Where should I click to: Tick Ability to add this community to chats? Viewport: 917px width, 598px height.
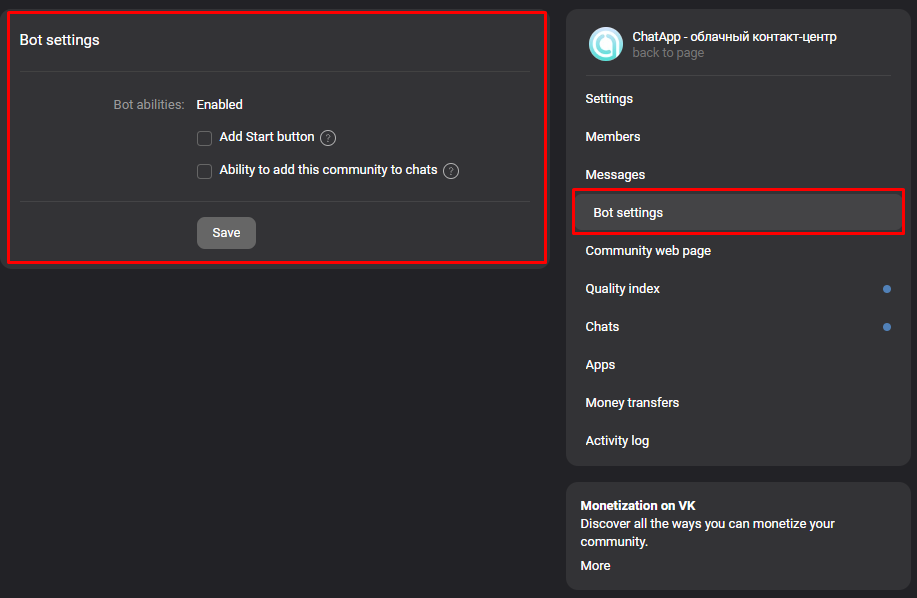point(204,171)
